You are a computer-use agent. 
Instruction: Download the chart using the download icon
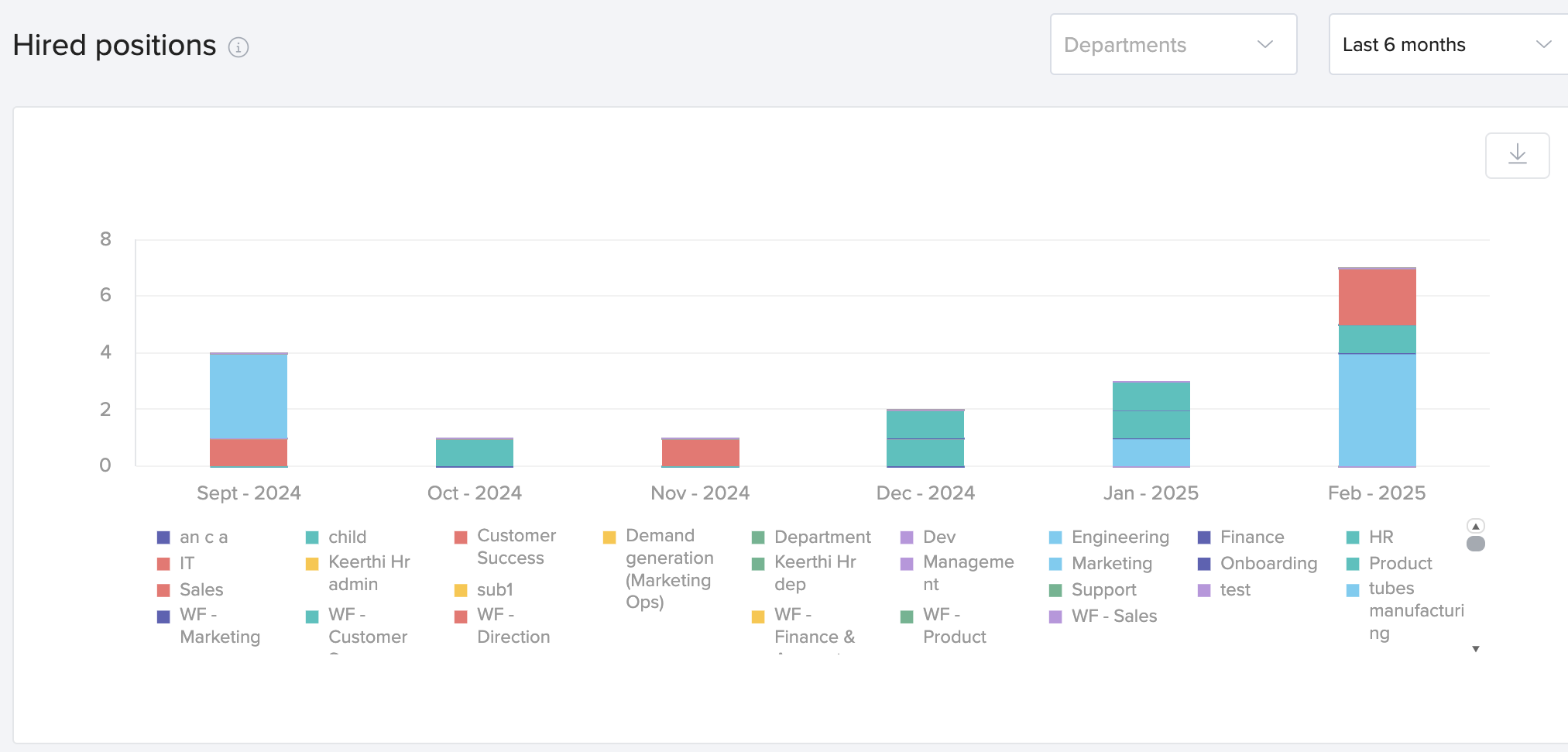[1517, 155]
